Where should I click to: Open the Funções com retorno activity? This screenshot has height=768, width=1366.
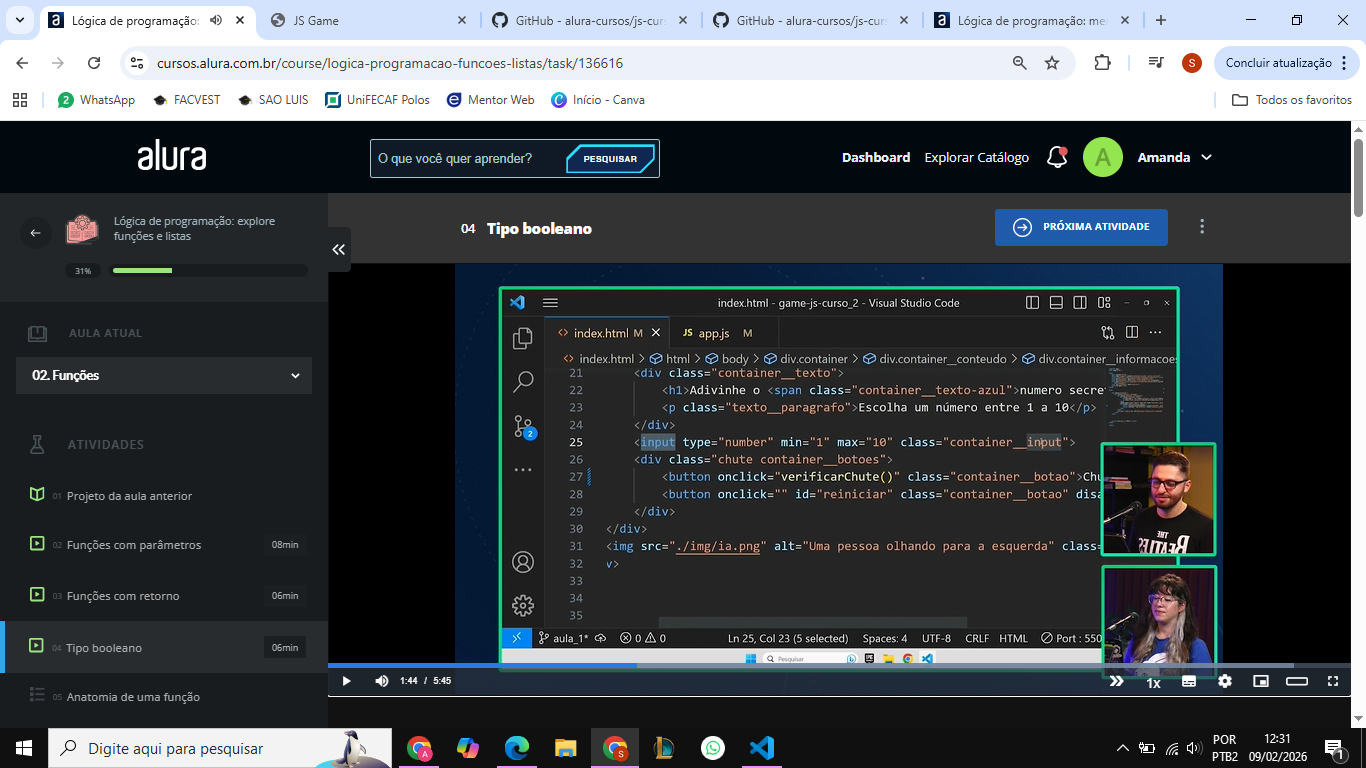pos(123,596)
